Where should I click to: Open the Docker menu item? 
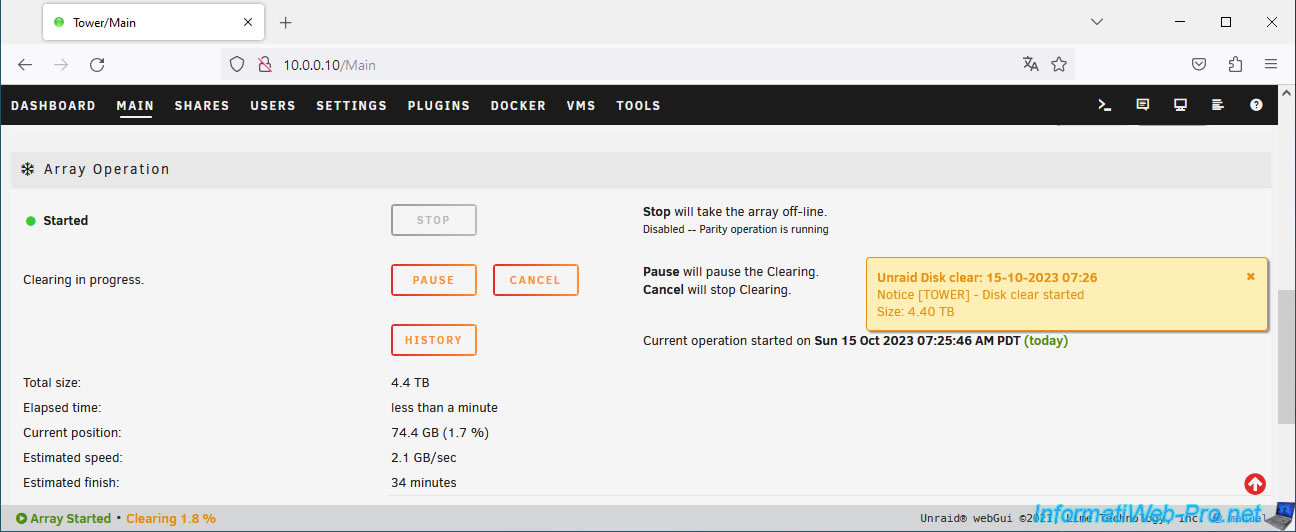point(518,106)
